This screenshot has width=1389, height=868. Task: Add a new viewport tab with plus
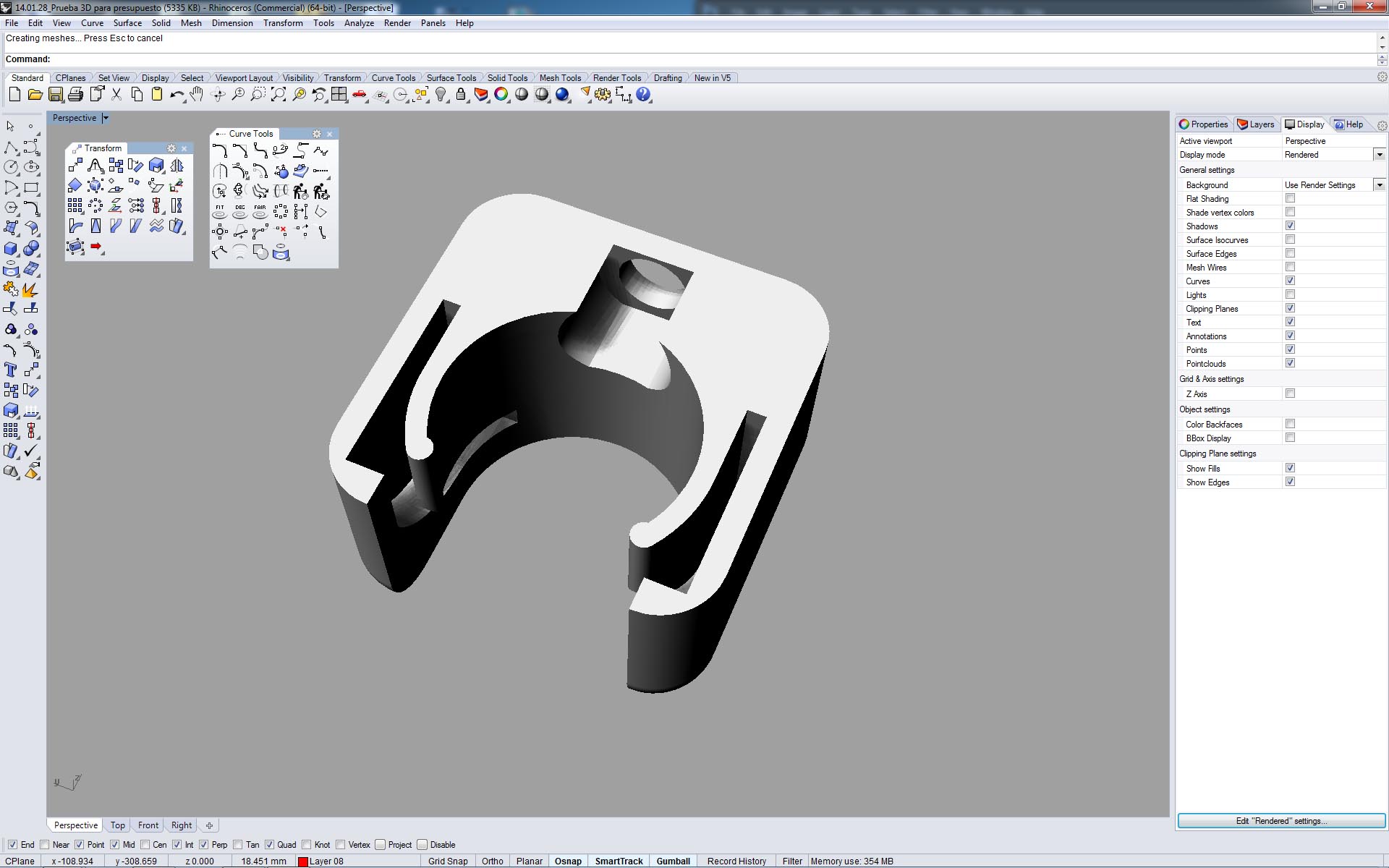pyautogui.click(x=209, y=825)
